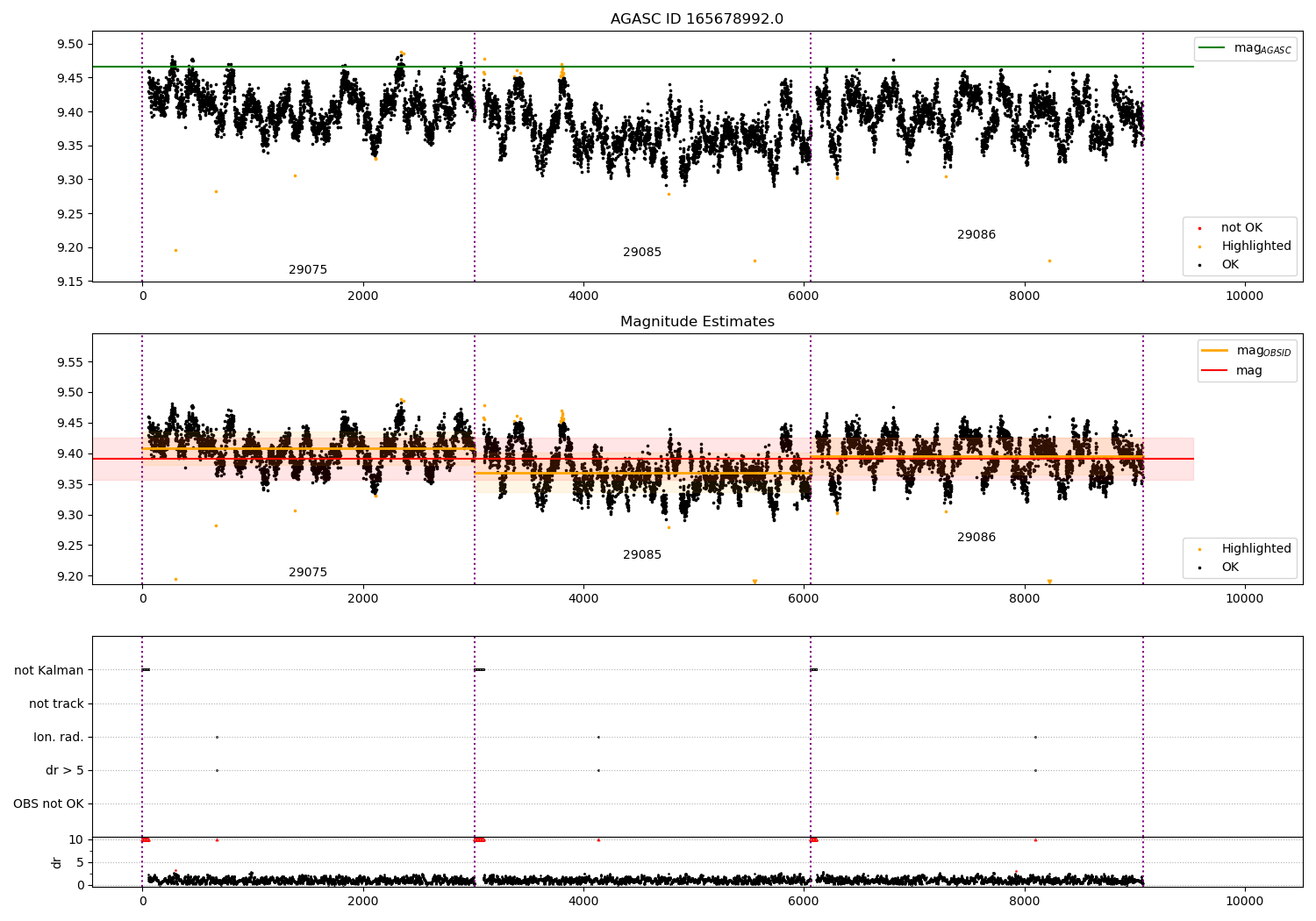
Task: Click the green mag AGASC legend line sample
Action: click(1212, 48)
